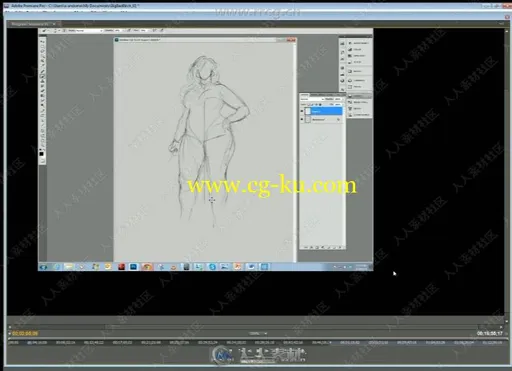This screenshot has height=371, width=512.
Task: Open the Program monitor panel menu at the top right
Action: click(x=501, y=24)
